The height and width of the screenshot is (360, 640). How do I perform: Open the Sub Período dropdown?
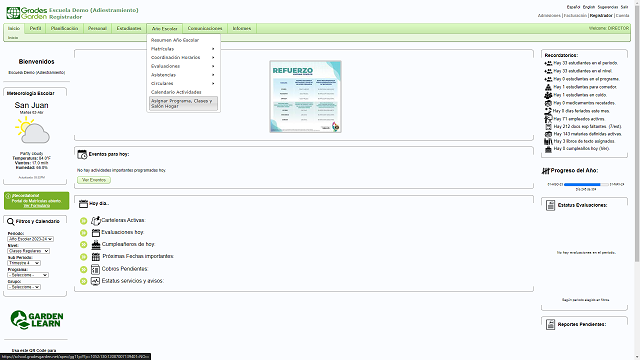(x=24, y=263)
